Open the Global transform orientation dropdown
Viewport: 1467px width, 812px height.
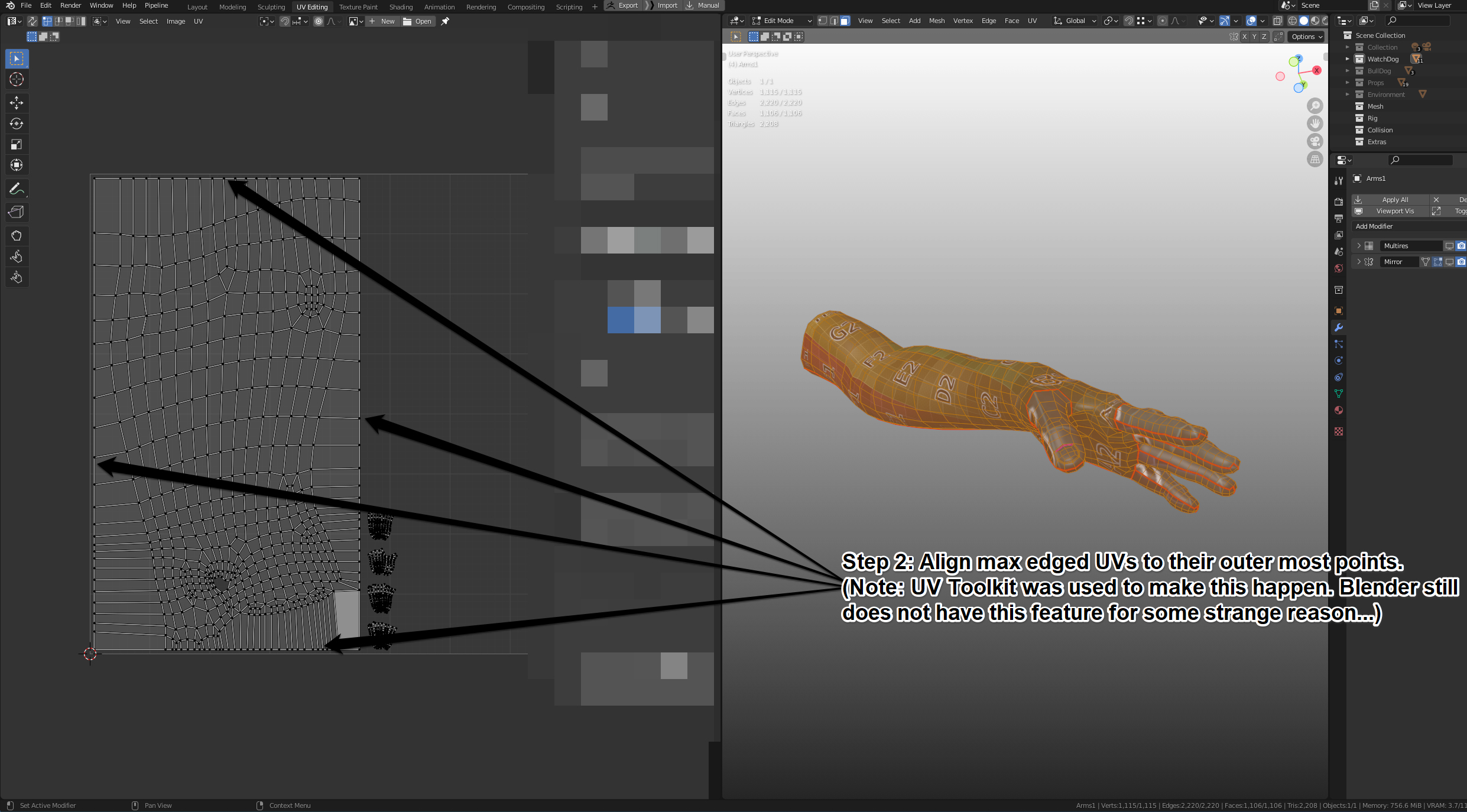[1075, 21]
